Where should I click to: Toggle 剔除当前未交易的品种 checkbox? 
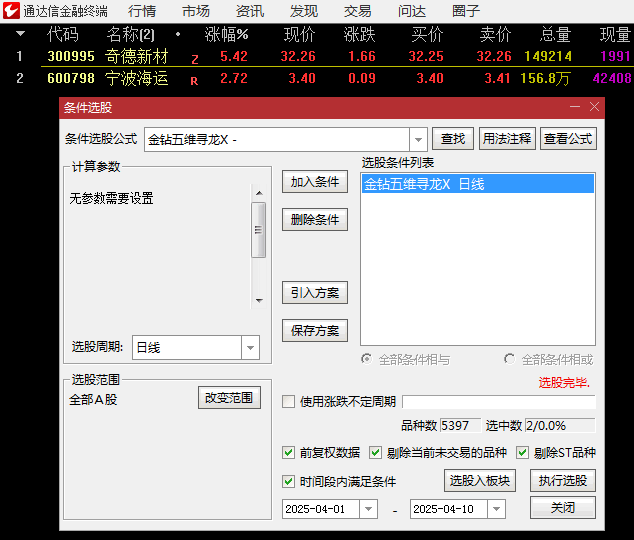pos(375,452)
